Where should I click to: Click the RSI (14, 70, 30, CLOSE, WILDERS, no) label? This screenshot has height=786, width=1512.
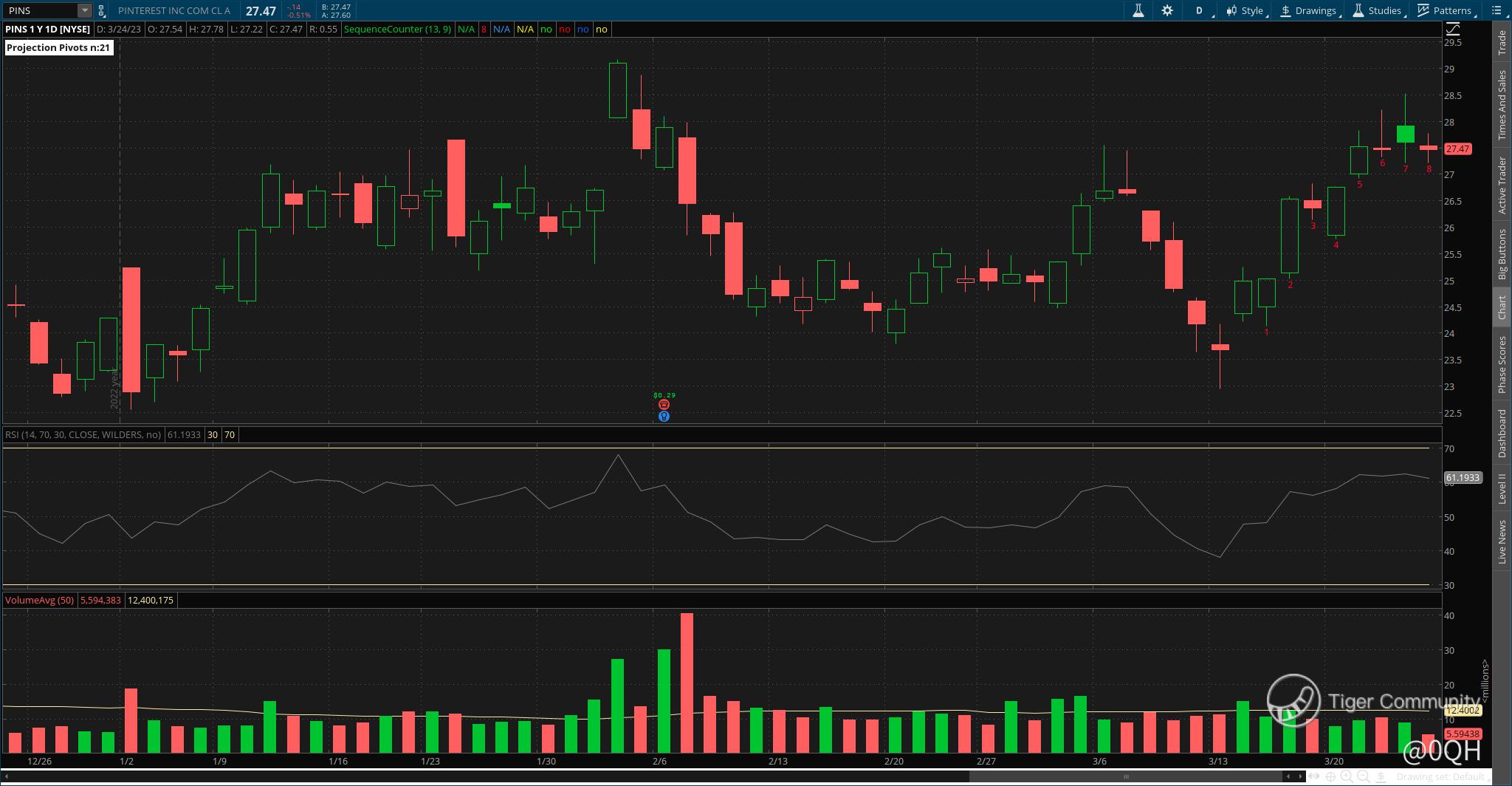(83, 434)
